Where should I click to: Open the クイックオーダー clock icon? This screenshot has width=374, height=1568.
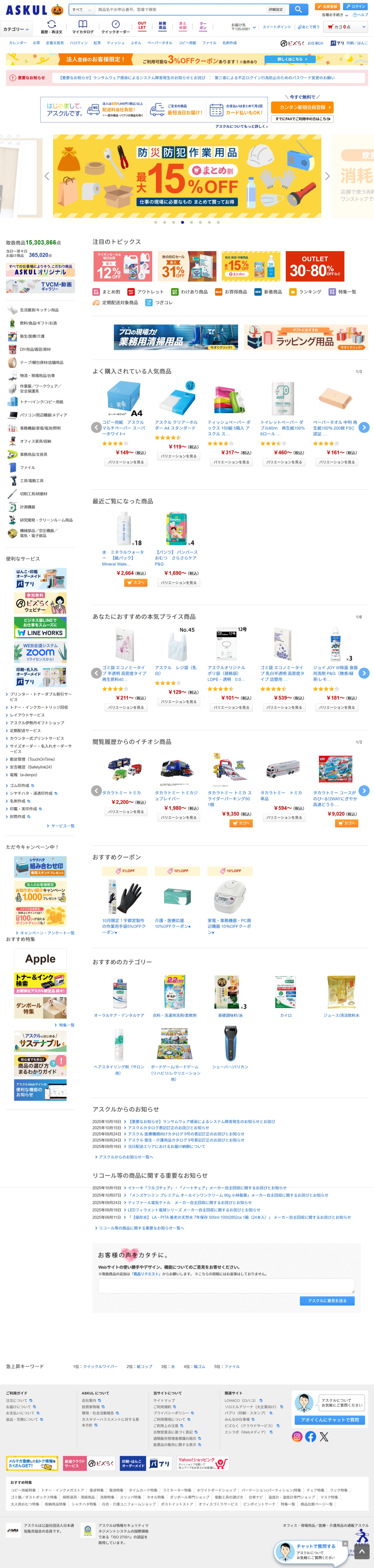116,27
